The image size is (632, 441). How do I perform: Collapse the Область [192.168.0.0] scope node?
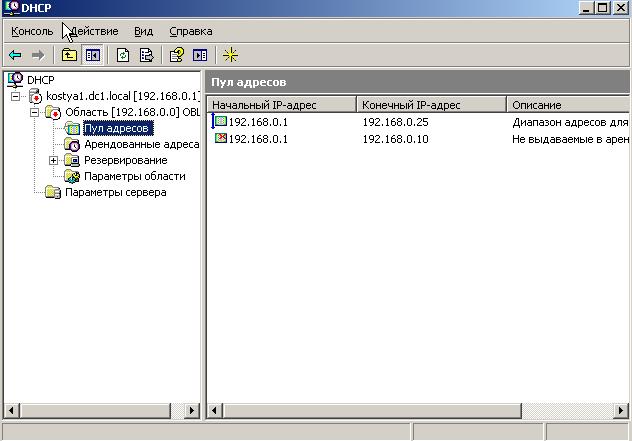click(35, 112)
